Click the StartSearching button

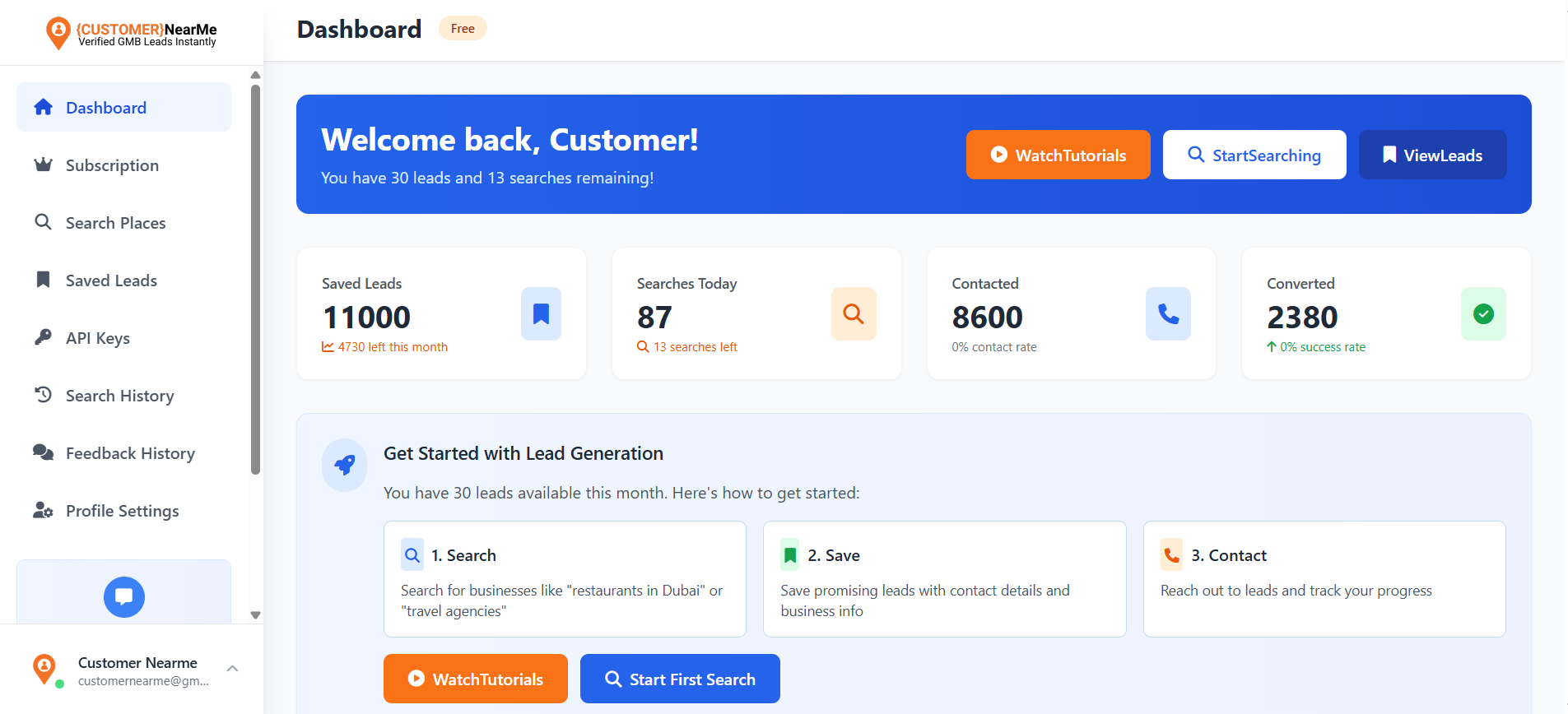coord(1254,155)
